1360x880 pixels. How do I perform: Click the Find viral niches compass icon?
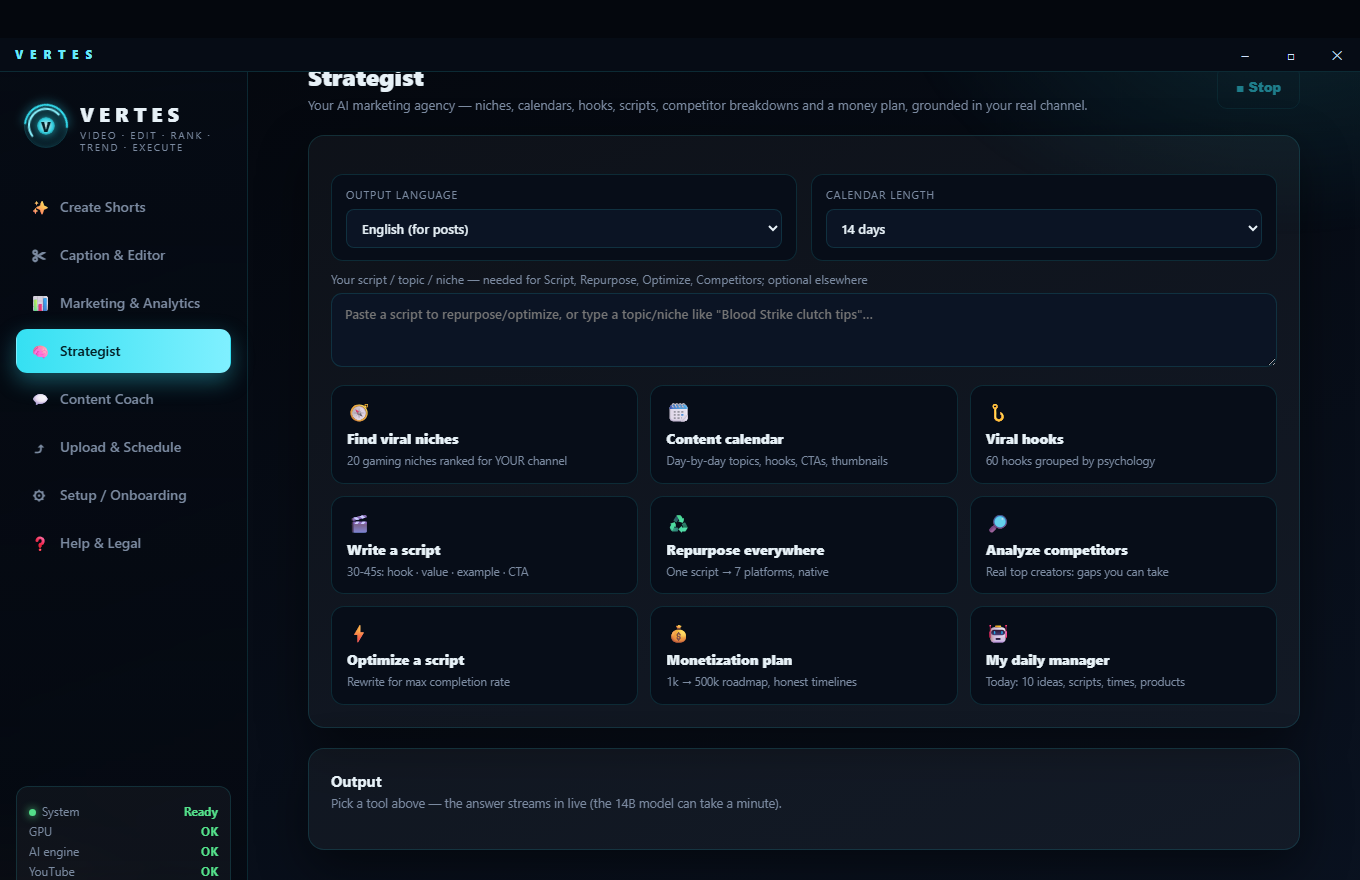[359, 412]
